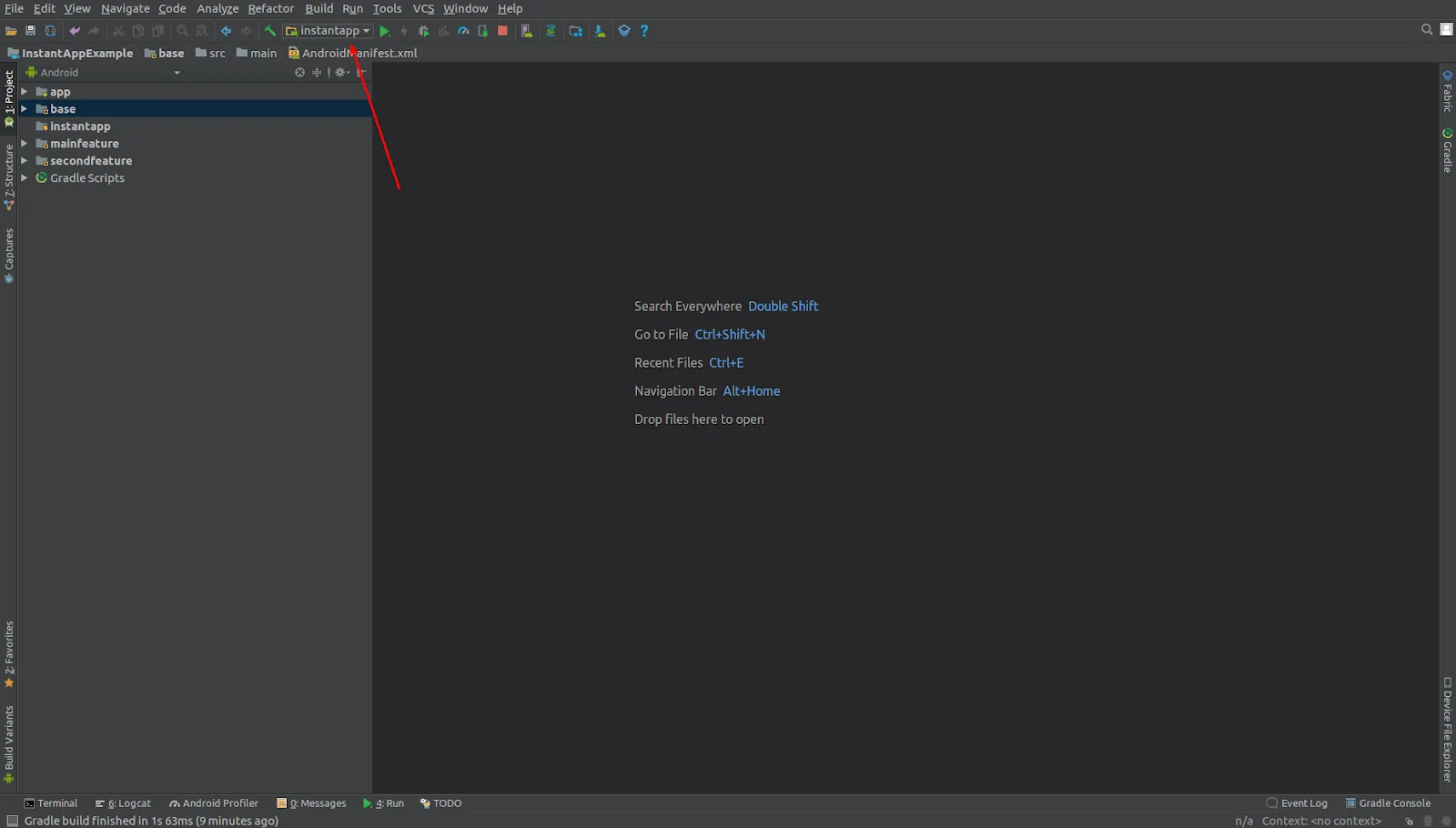Screen dimensions: 1456x828
Task: Click the Sync Project with Gradle icon
Action: pos(551,31)
